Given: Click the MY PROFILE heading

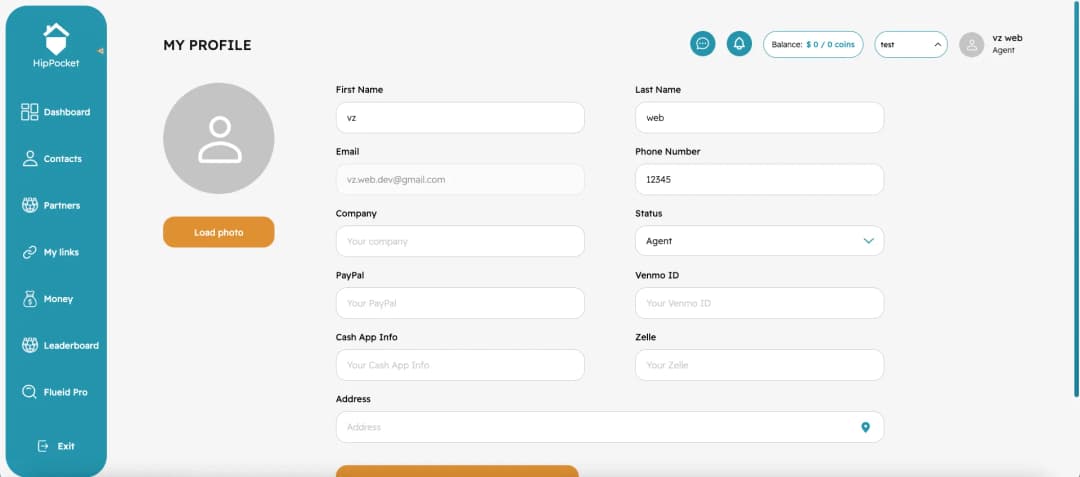Looking at the screenshot, I should click(207, 45).
